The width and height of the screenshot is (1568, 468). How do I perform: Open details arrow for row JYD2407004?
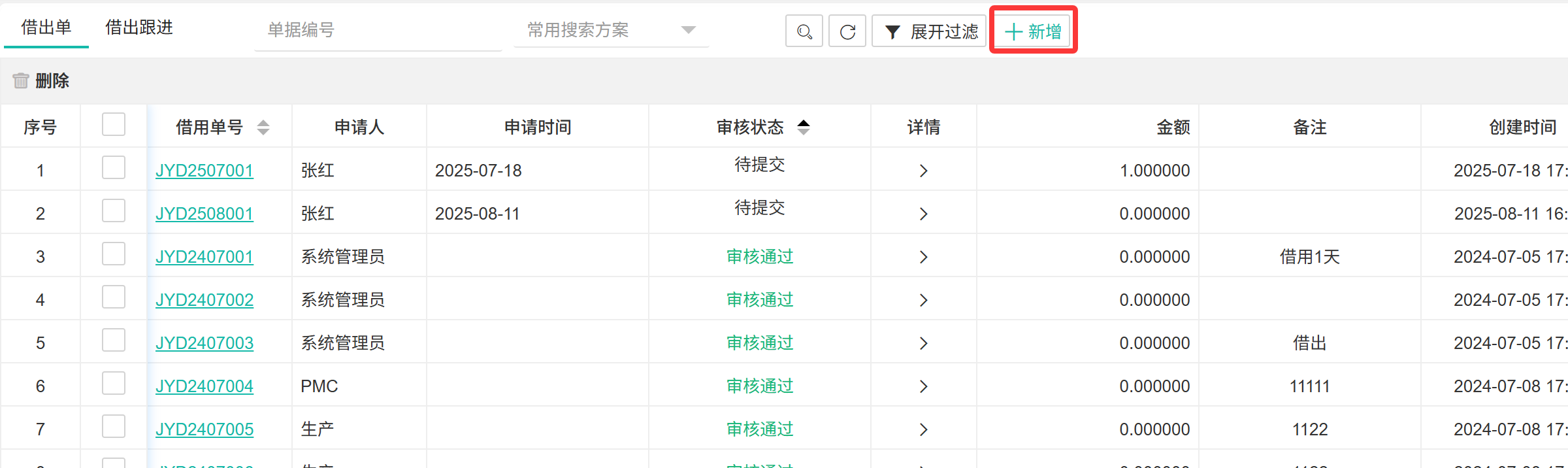coord(923,386)
